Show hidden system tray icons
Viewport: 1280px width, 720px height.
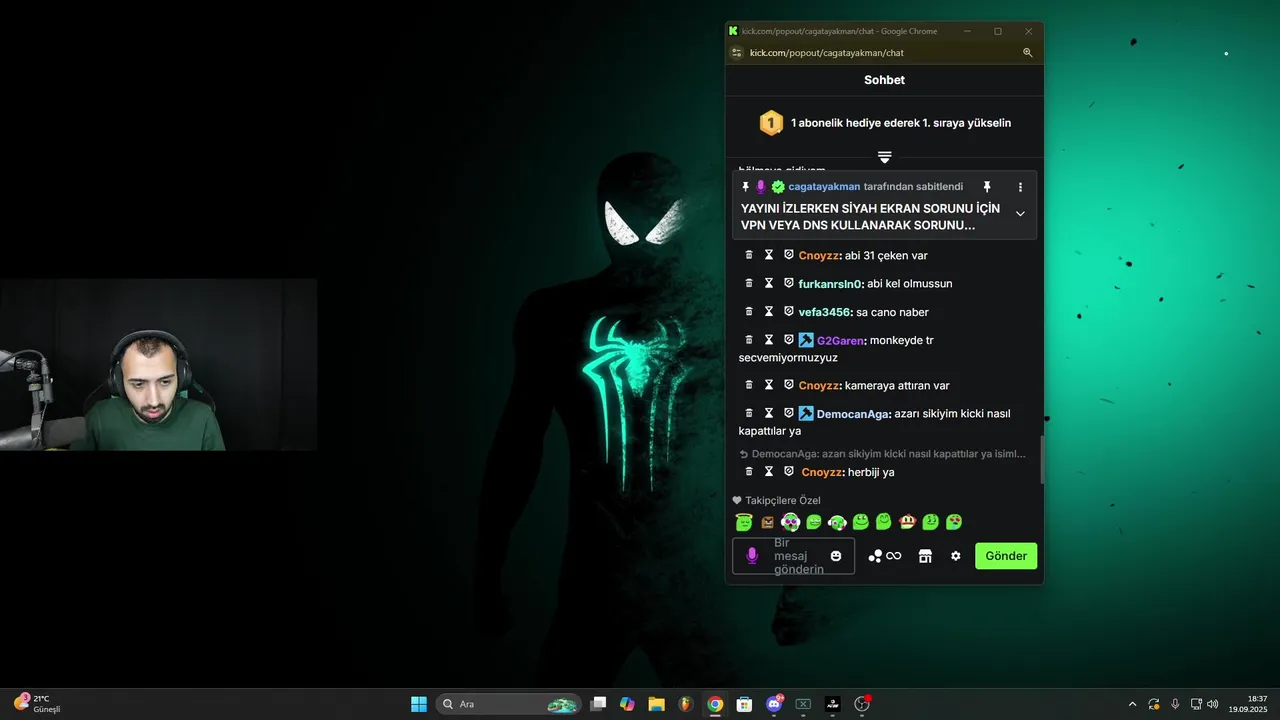1132,704
